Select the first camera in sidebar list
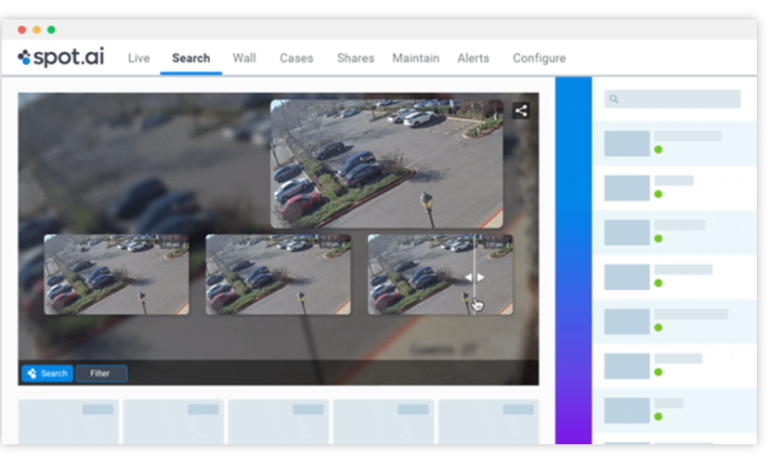The height and width of the screenshot is (460, 768). point(674,143)
